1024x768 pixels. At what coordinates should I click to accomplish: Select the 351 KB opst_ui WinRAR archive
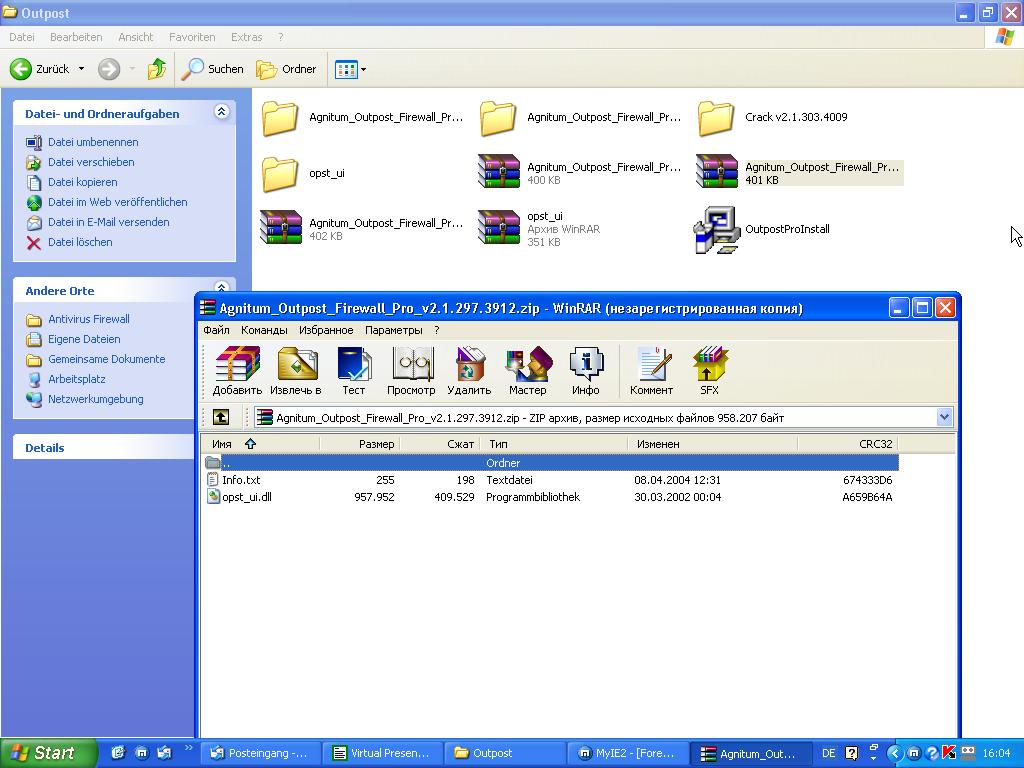539,229
